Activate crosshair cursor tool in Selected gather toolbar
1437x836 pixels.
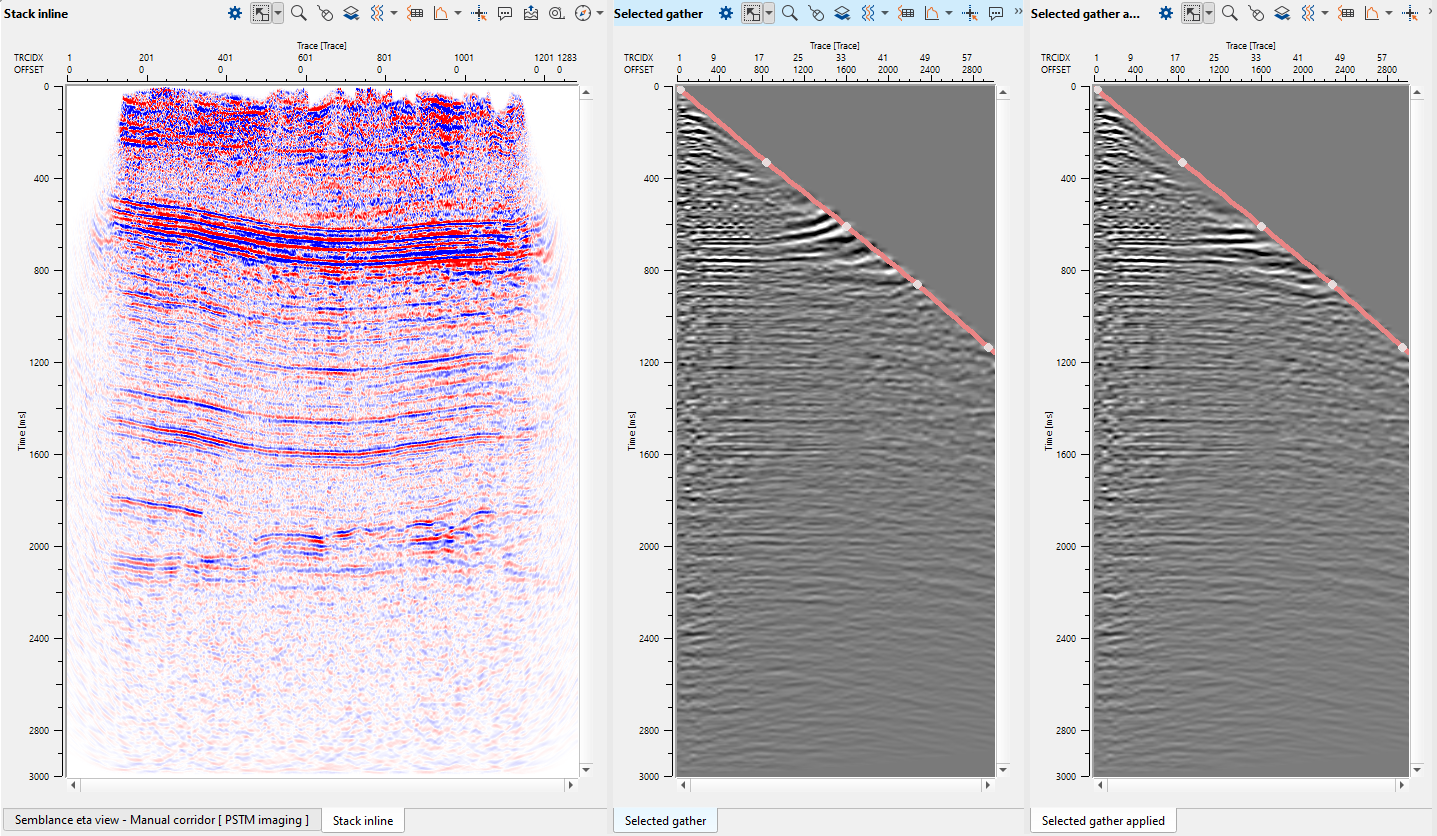[970, 13]
